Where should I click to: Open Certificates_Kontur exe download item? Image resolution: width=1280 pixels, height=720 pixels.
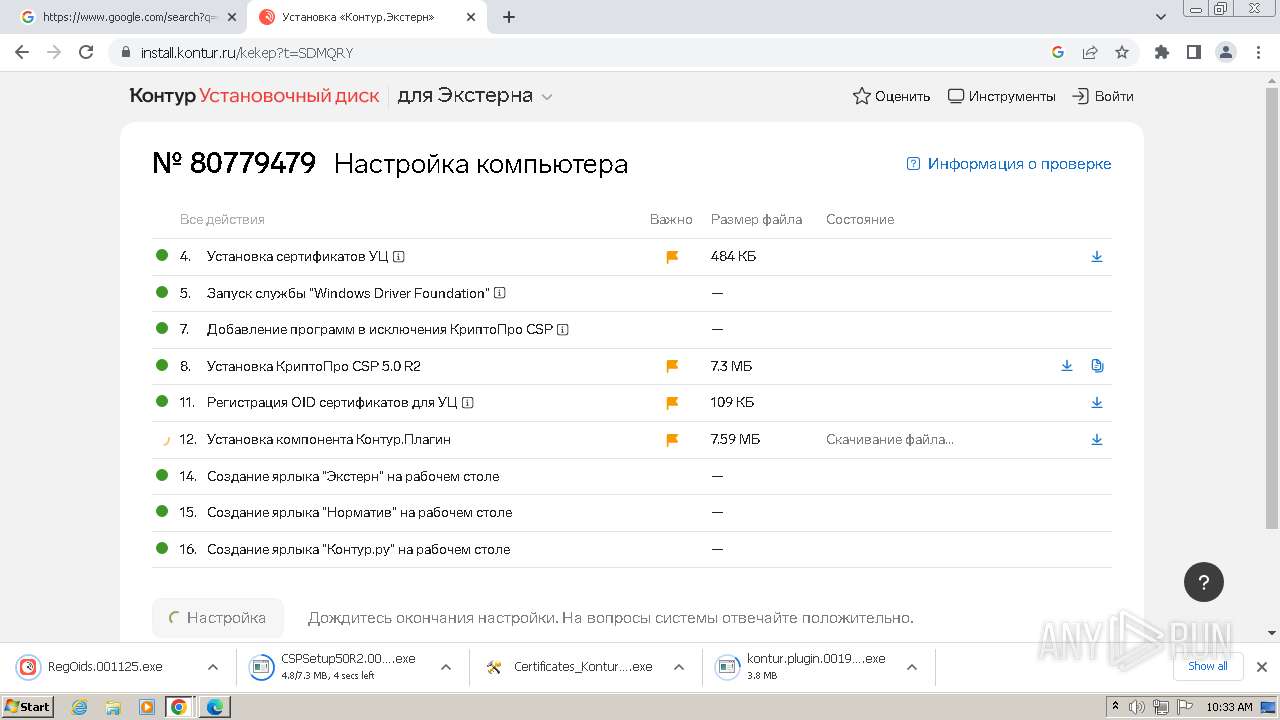(571, 667)
